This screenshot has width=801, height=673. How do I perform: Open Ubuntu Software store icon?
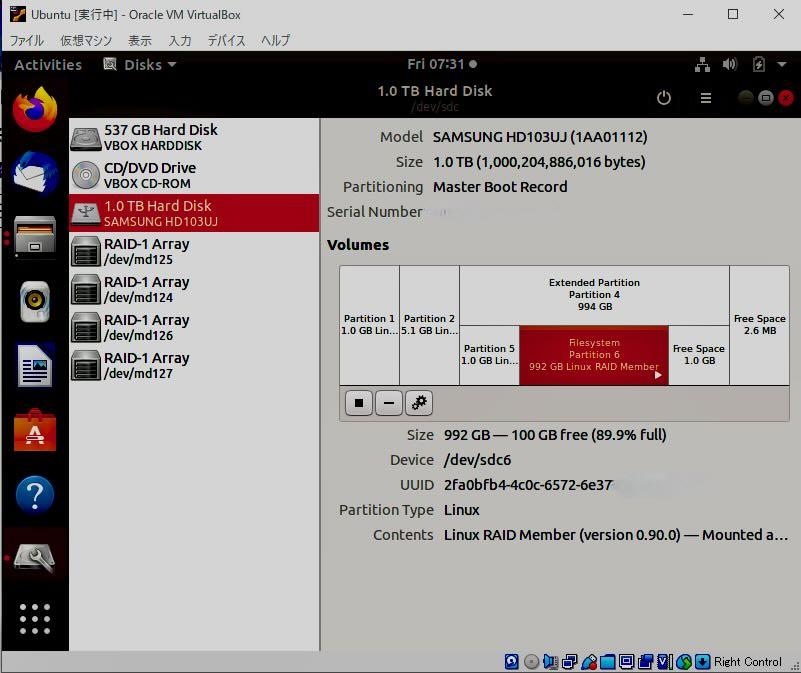pos(35,430)
